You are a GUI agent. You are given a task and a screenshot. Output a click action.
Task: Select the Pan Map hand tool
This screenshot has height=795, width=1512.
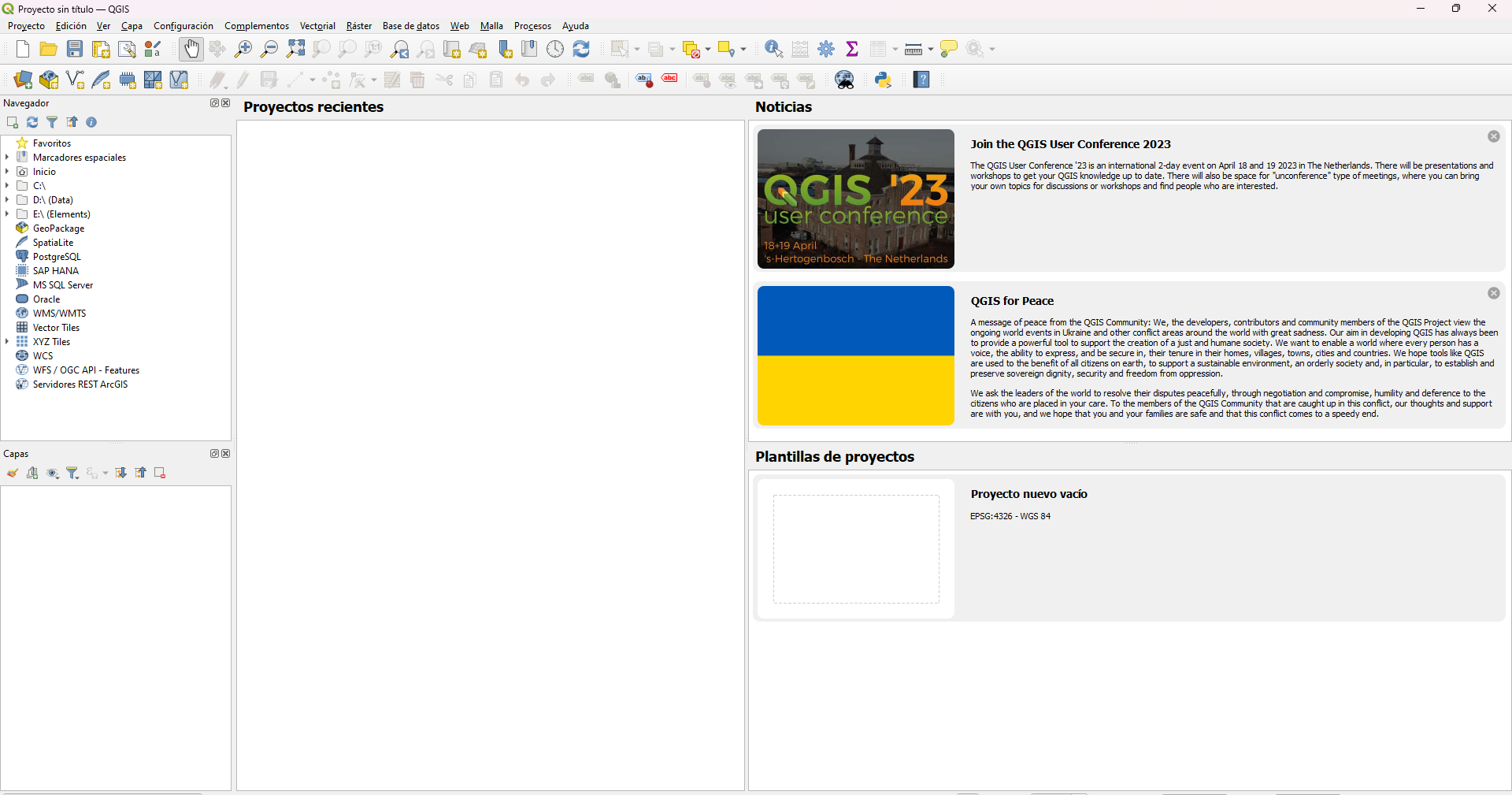coord(191,49)
